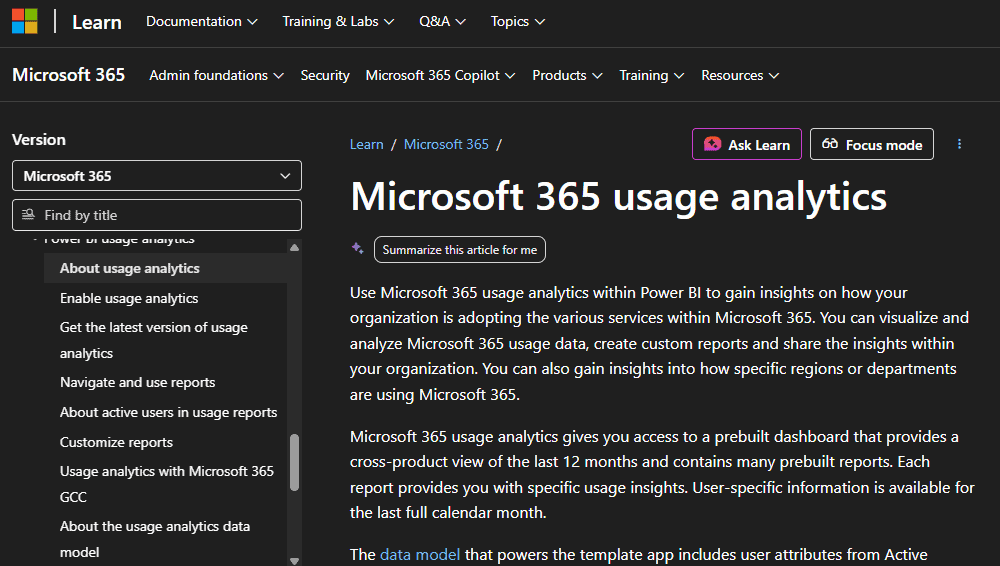Click the Find by title search field

157,215
